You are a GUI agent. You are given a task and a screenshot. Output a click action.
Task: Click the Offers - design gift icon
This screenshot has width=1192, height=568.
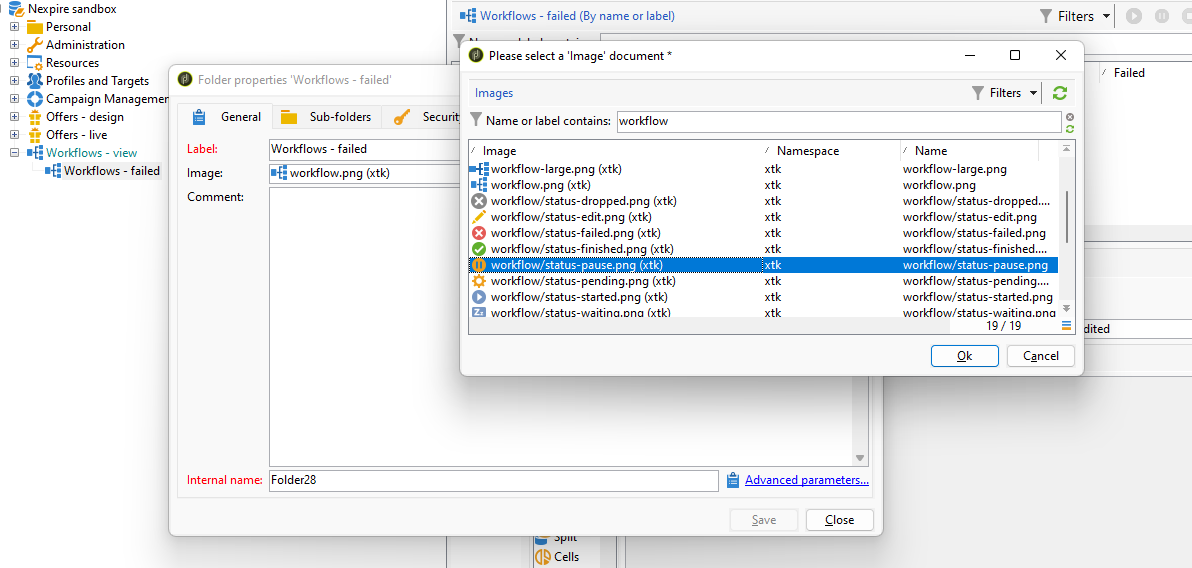pyautogui.click(x=35, y=117)
